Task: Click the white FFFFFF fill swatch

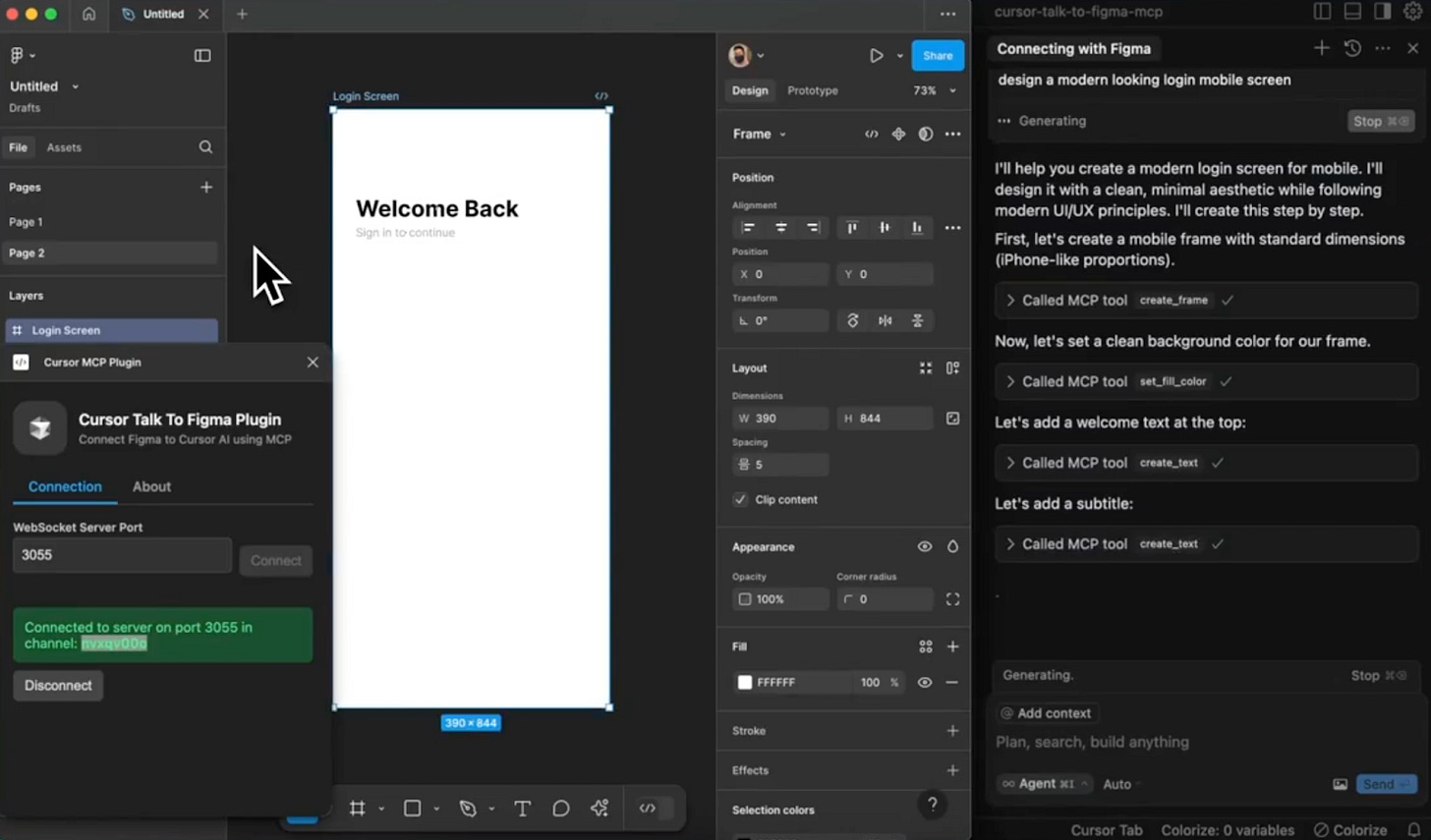Action: coord(745,683)
